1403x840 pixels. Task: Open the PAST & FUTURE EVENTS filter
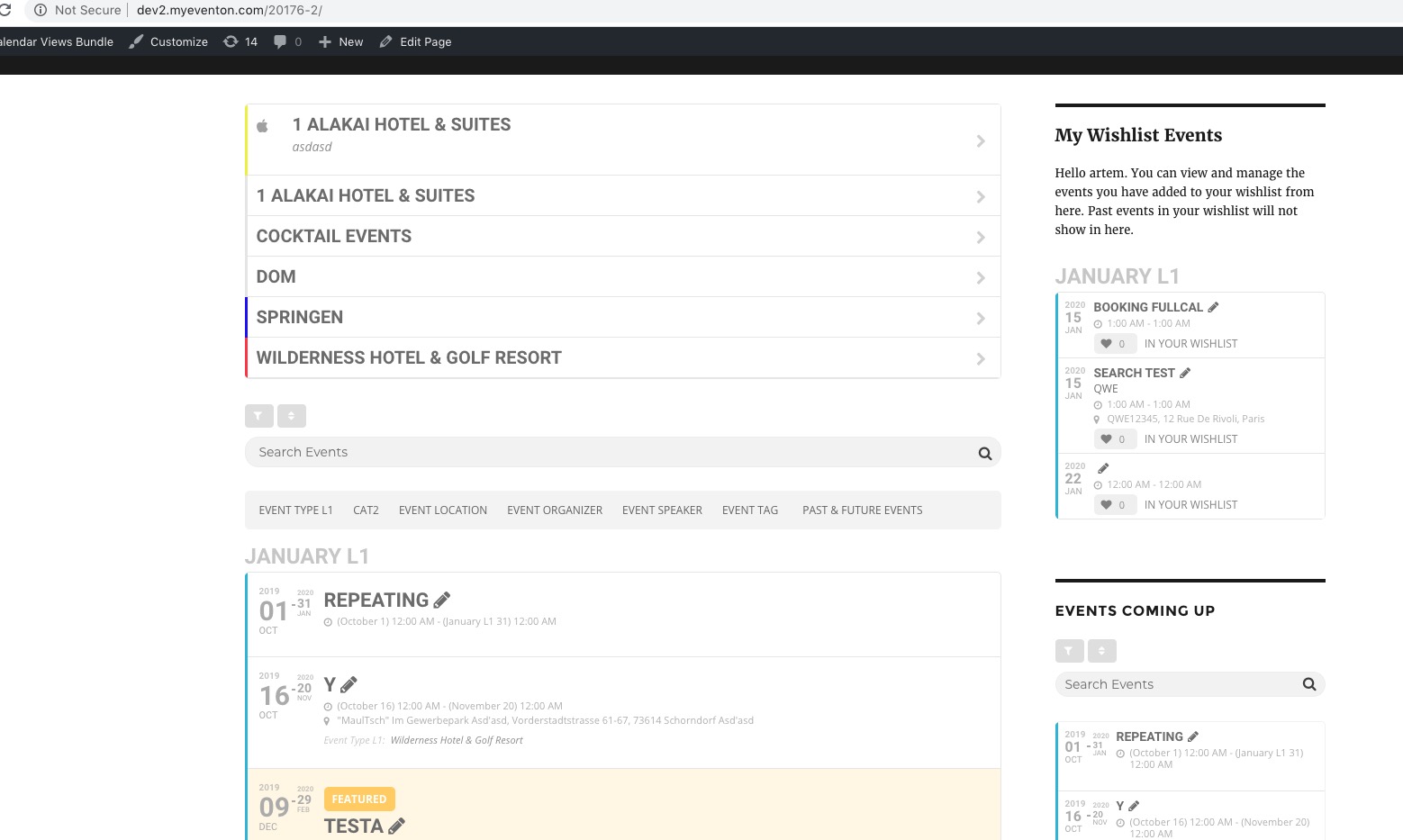pyautogui.click(x=862, y=510)
